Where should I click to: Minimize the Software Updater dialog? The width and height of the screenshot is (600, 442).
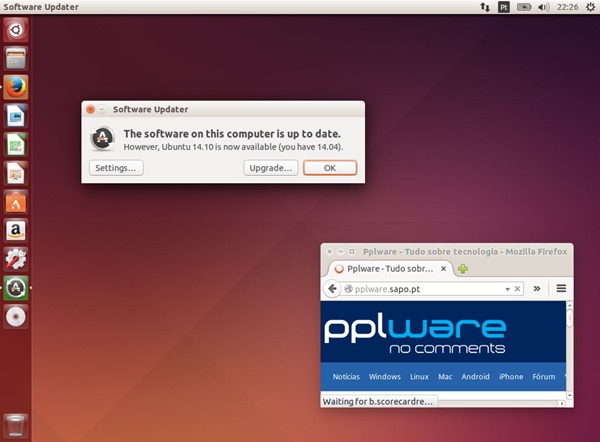point(102,109)
